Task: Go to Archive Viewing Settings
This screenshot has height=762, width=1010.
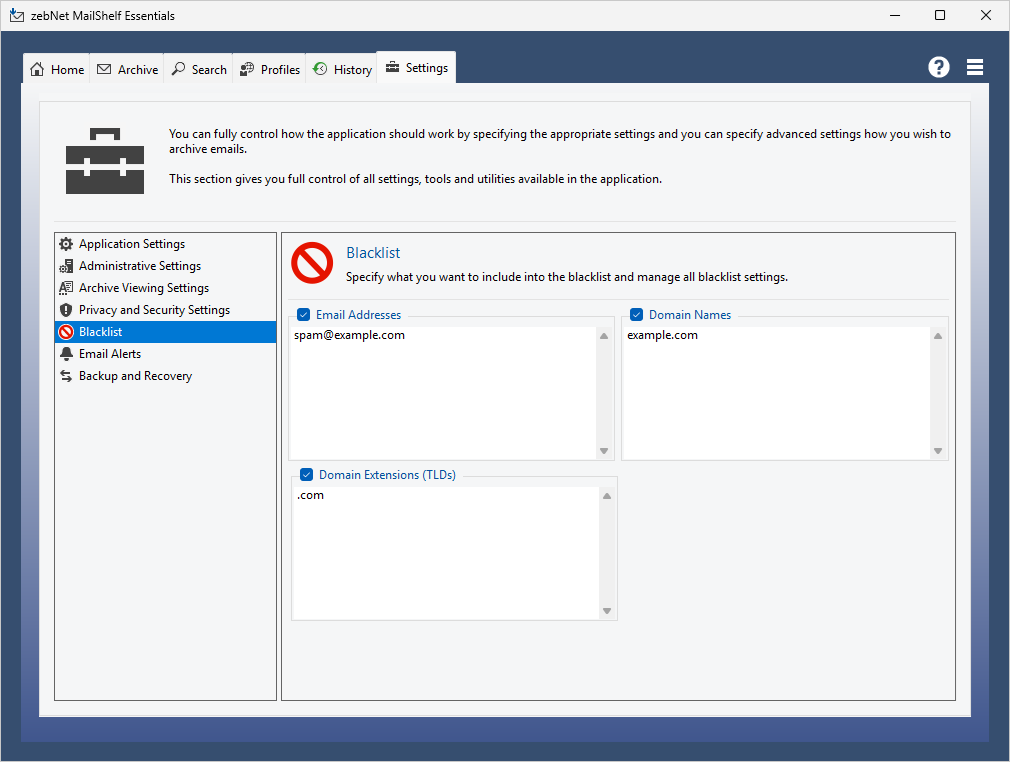Action: click(143, 288)
